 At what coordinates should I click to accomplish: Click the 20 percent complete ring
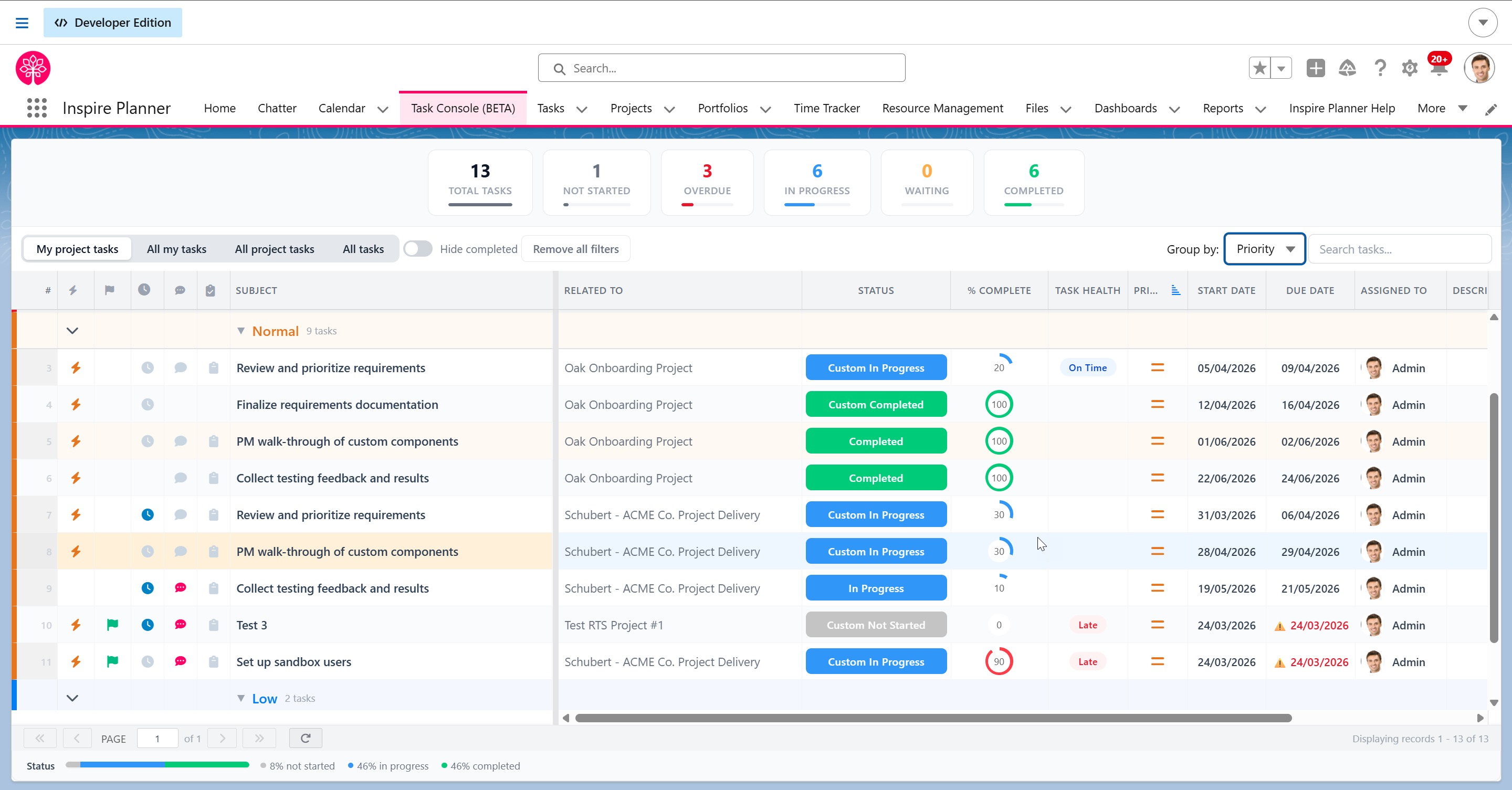click(x=999, y=367)
